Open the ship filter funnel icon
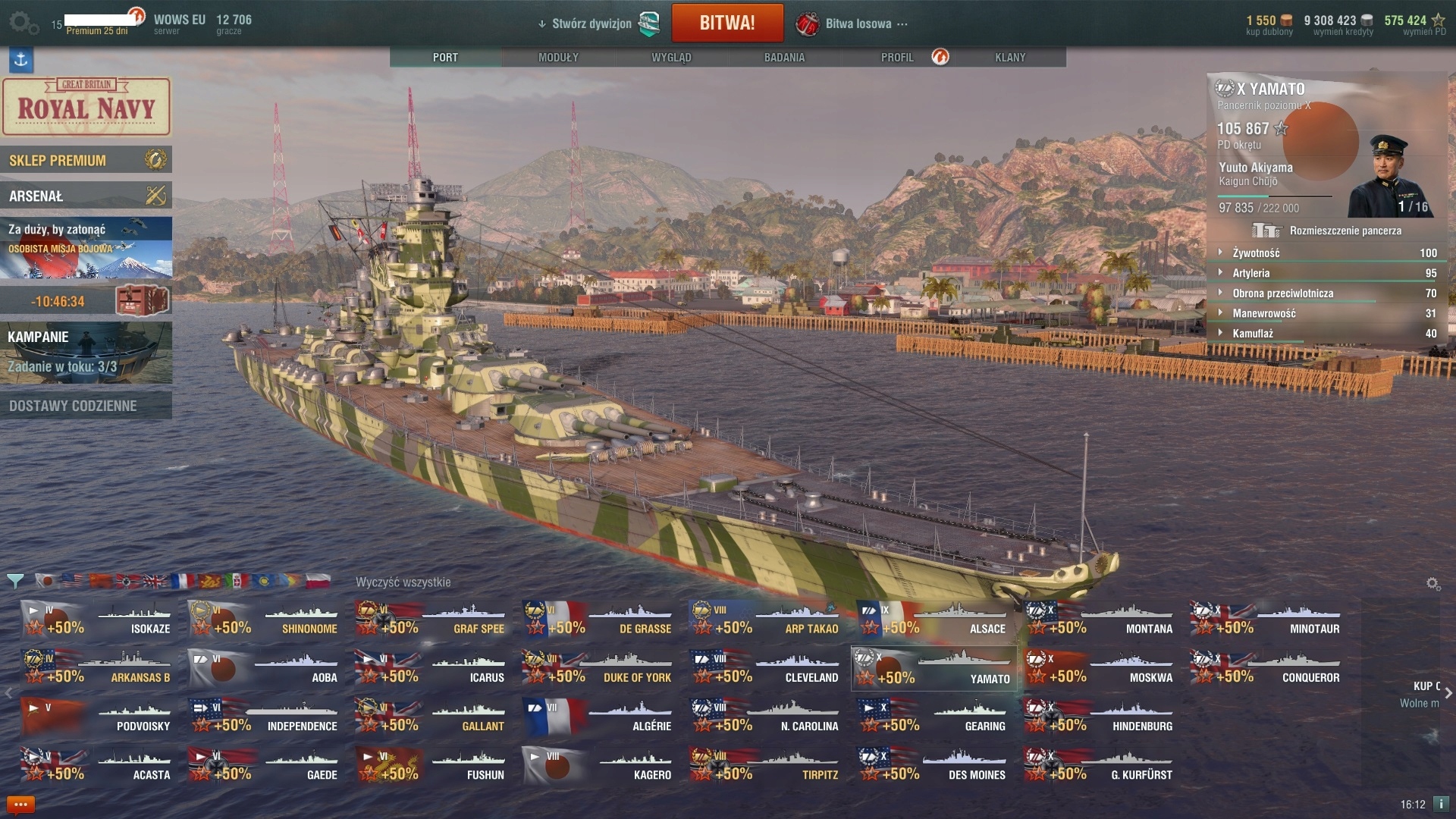The width and height of the screenshot is (1456, 819). tap(15, 582)
